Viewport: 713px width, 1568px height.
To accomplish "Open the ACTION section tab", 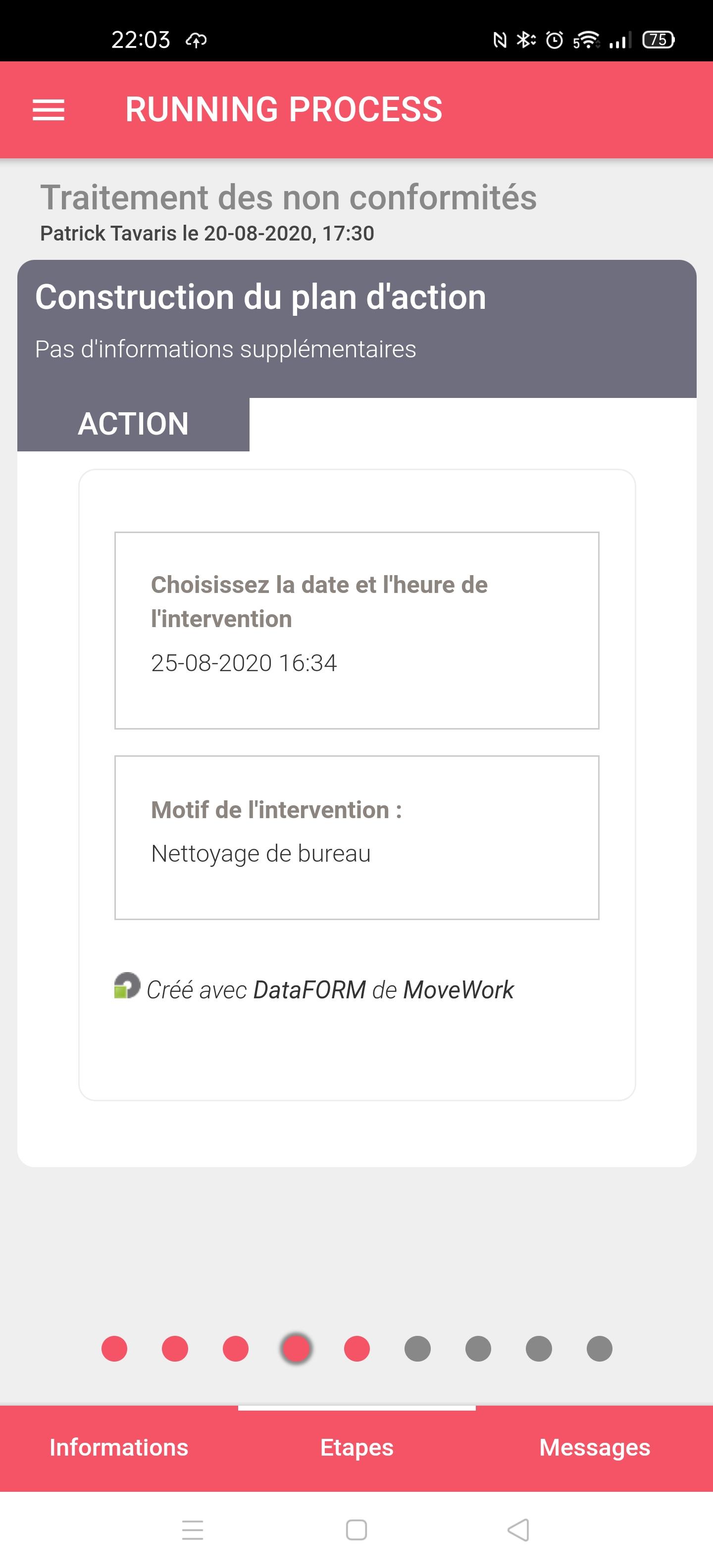I will pyautogui.click(x=133, y=424).
